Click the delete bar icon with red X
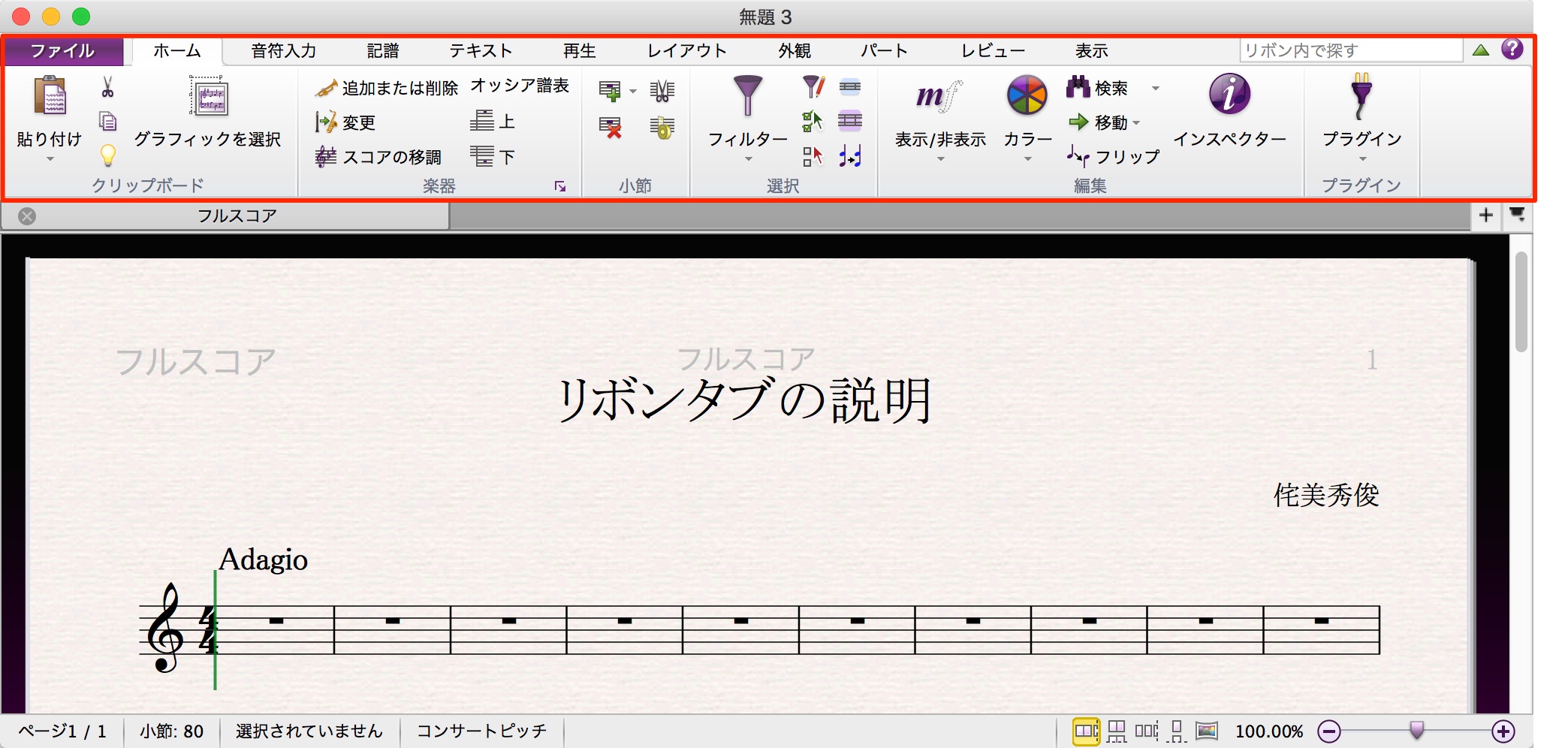 [x=610, y=128]
